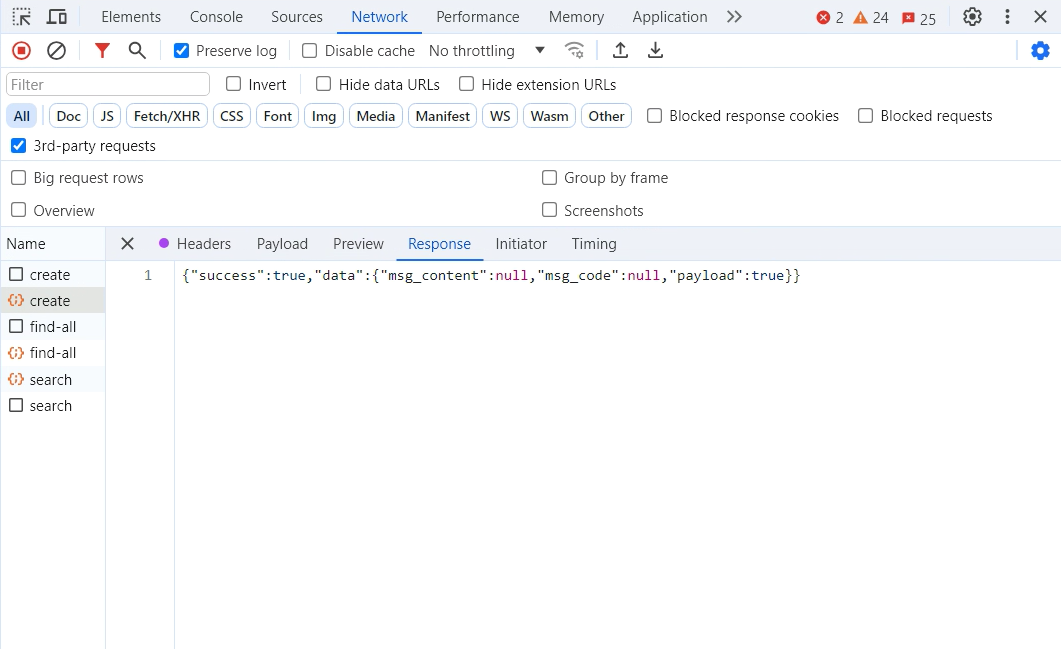The width and height of the screenshot is (1061, 649).
Task: Toggle the device toolbar icon
Action: tap(57, 17)
